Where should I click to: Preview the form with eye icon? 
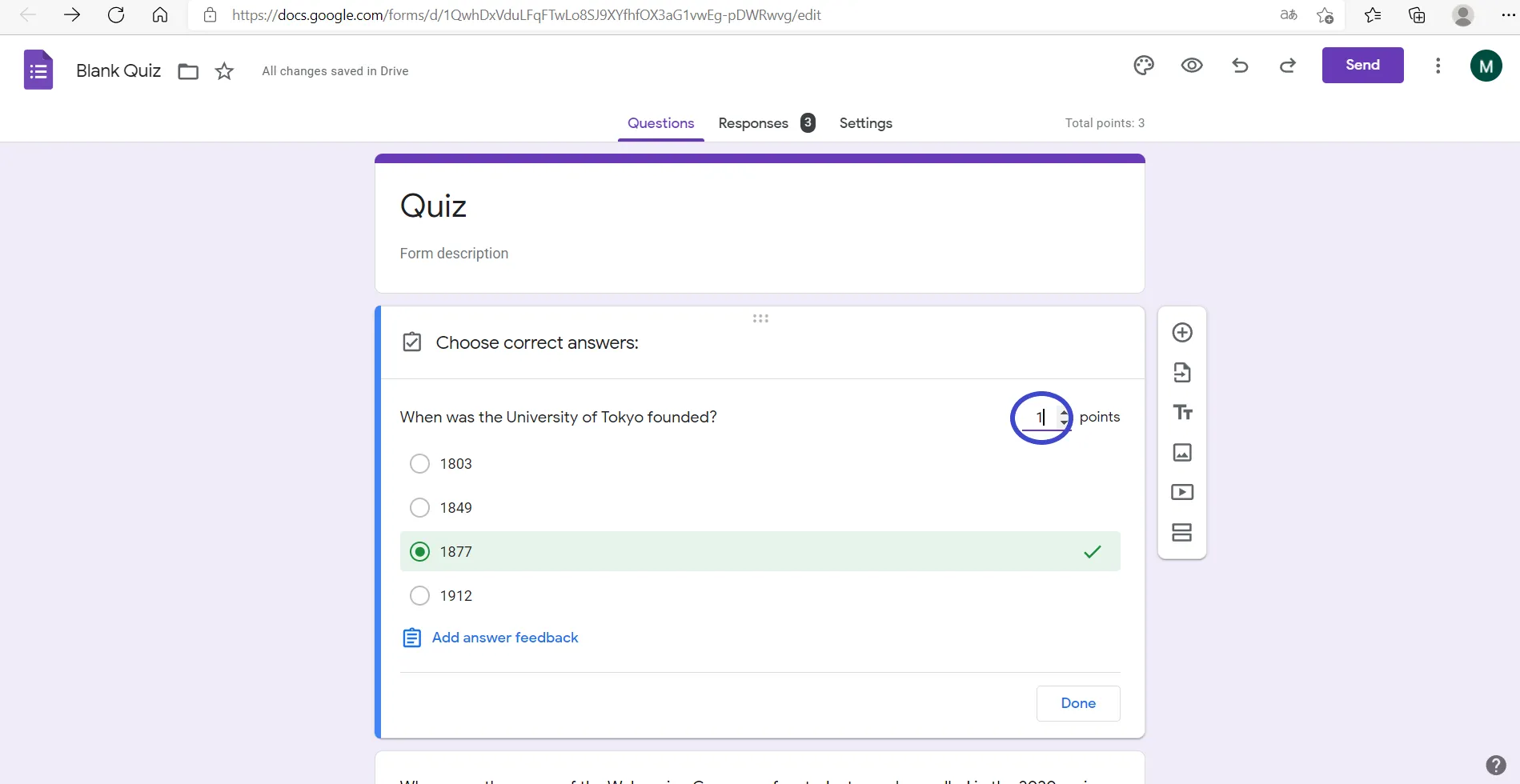1192,66
